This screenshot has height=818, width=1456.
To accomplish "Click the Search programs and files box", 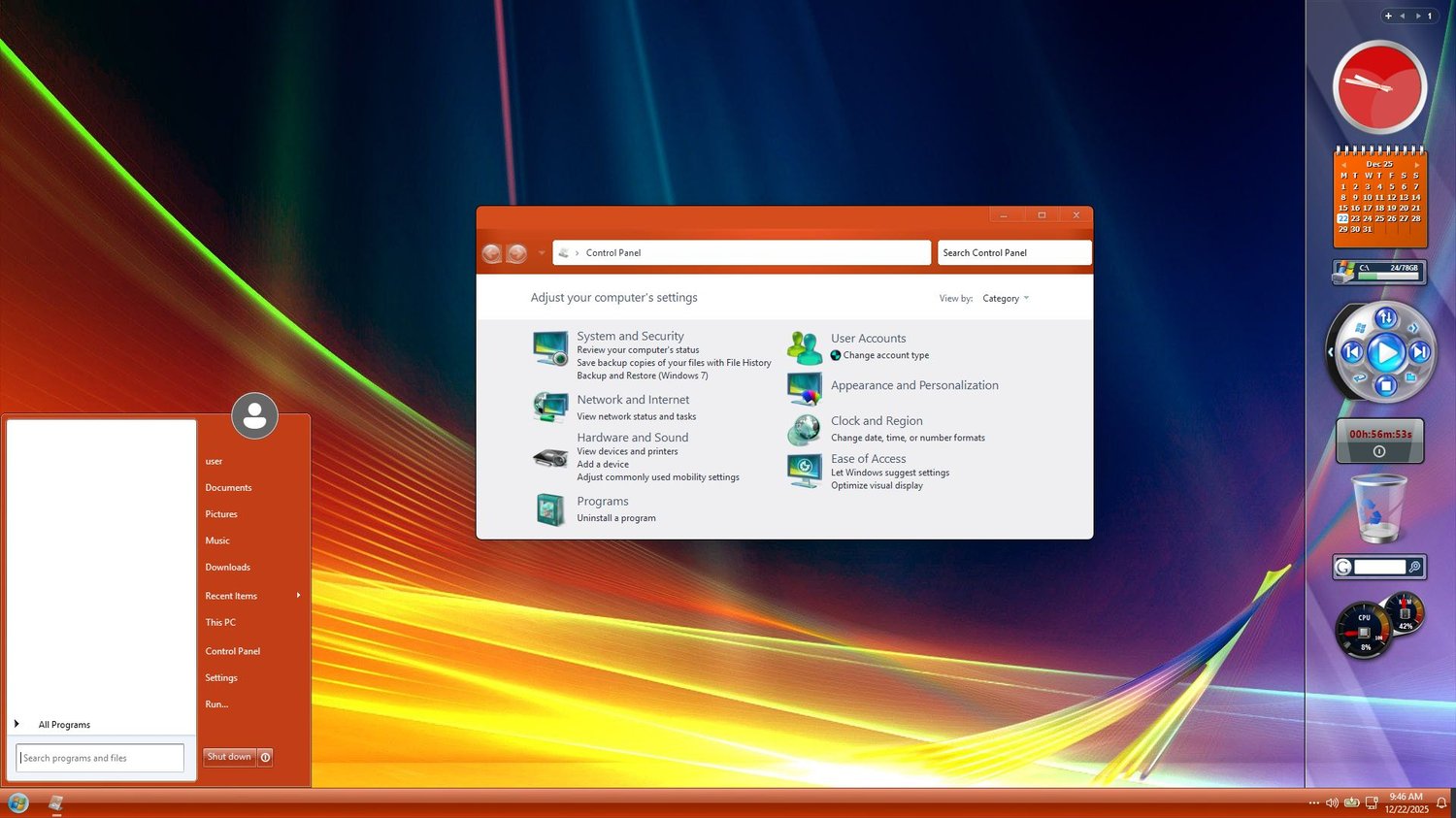I will coord(100,758).
